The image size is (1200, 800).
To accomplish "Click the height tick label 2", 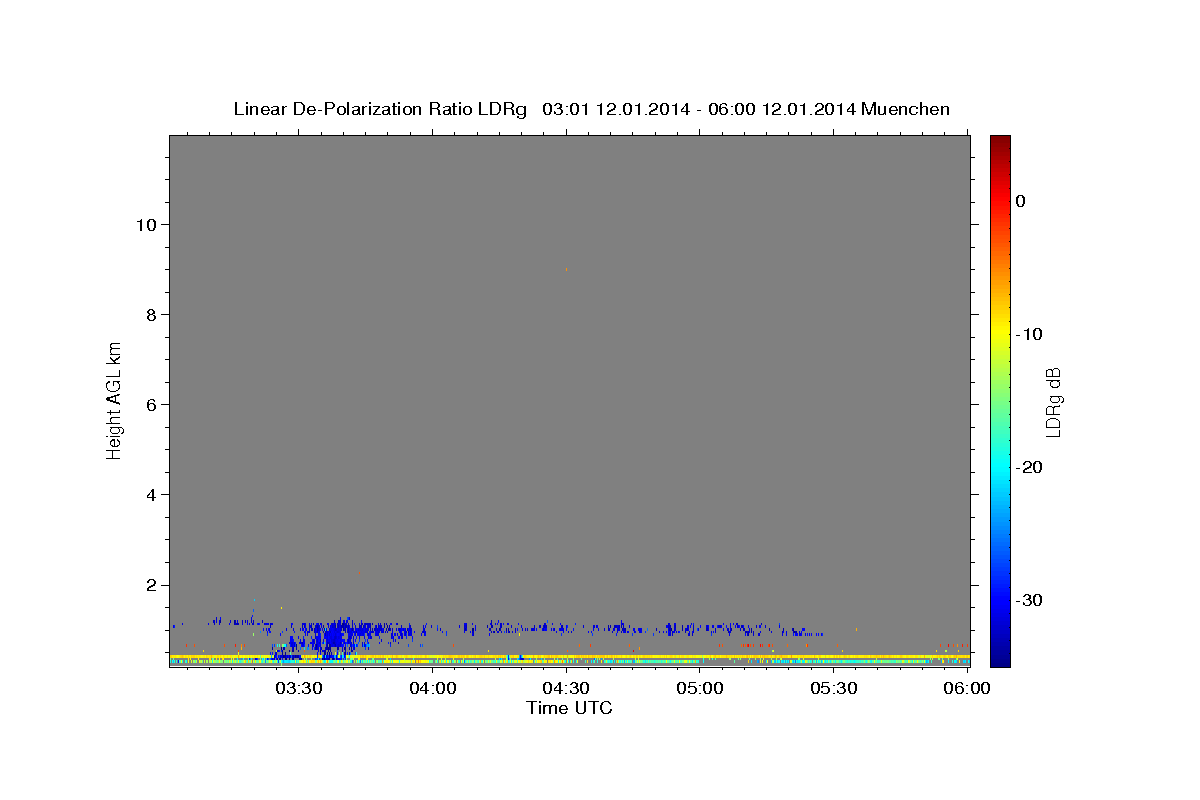I will pos(149,584).
